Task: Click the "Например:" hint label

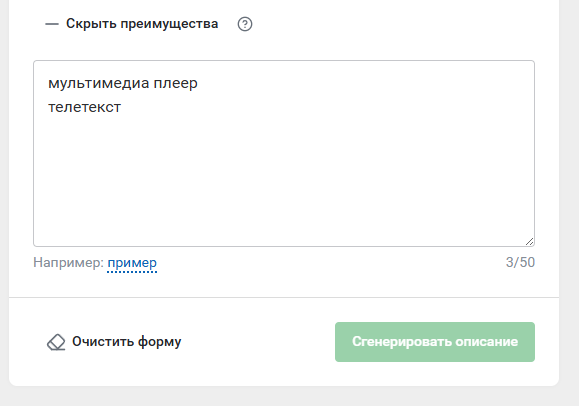Action: tap(68, 263)
